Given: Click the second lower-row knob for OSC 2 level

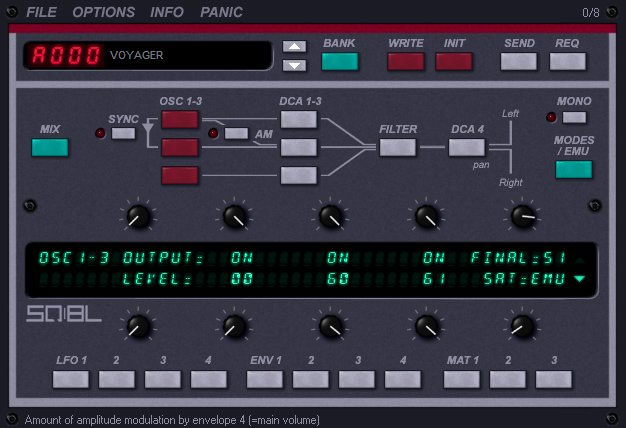Looking at the screenshot, I should 235,327.
